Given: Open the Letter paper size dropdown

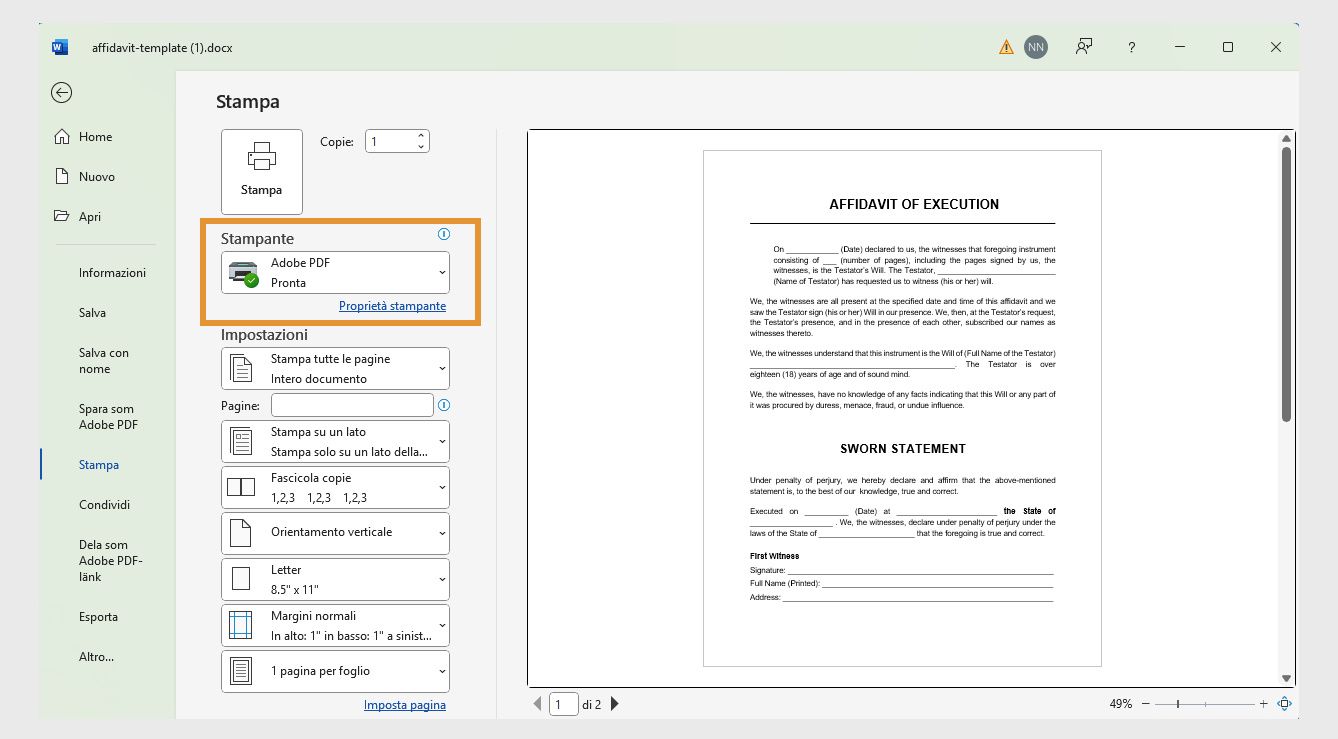Looking at the screenshot, I should pyautogui.click(x=335, y=578).
